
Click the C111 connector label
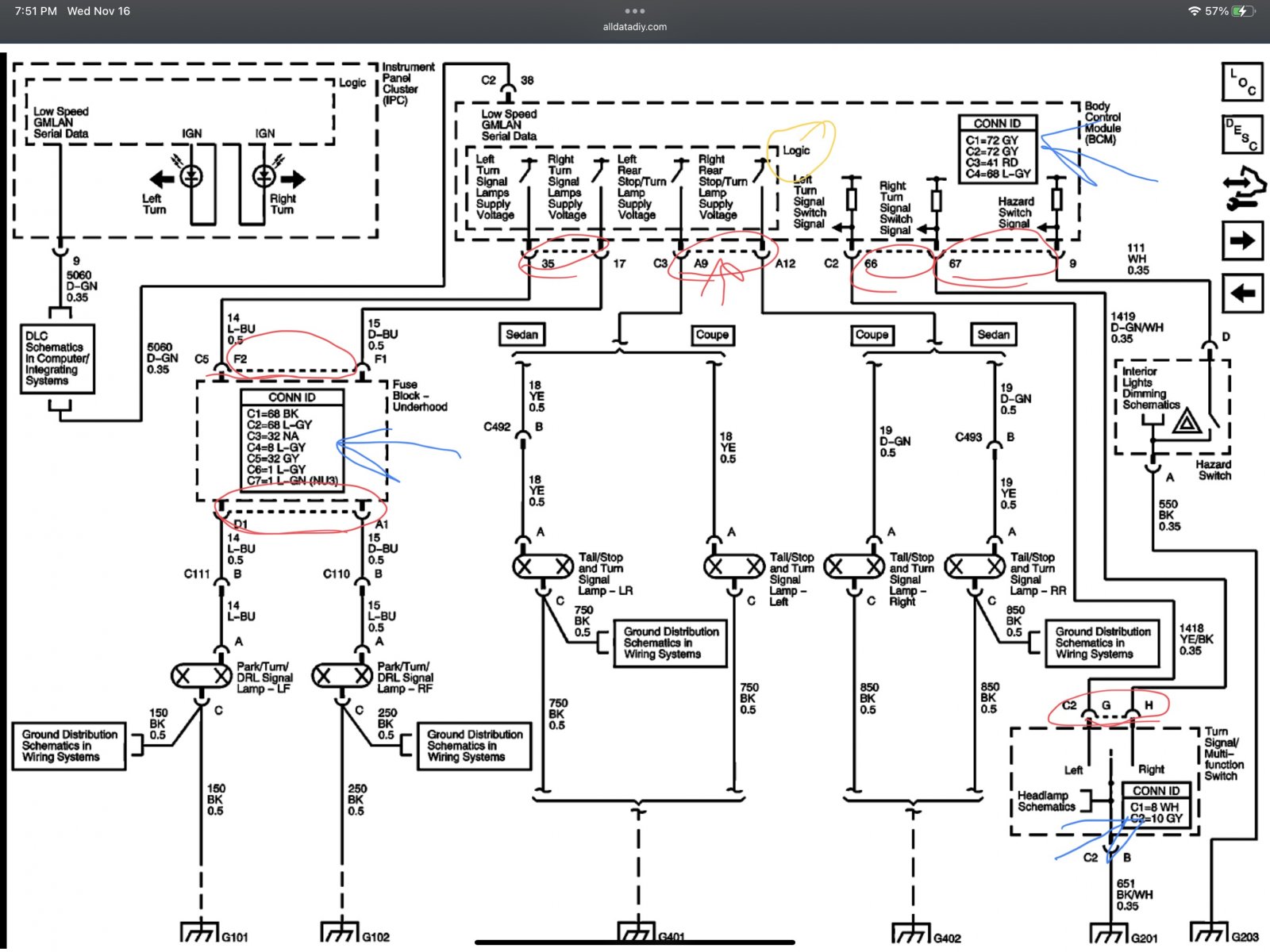(197, 574)
